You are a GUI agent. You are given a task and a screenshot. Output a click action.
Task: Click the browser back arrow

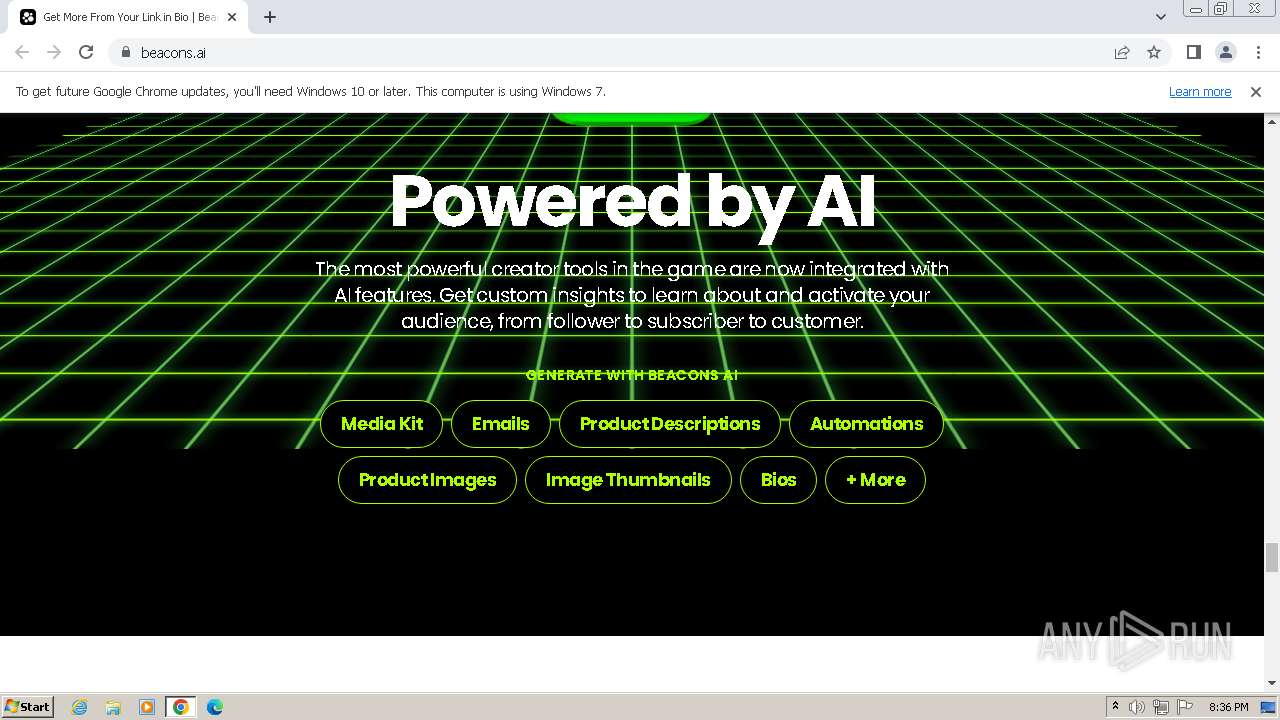pyautogui.click(x=22, y=52)
